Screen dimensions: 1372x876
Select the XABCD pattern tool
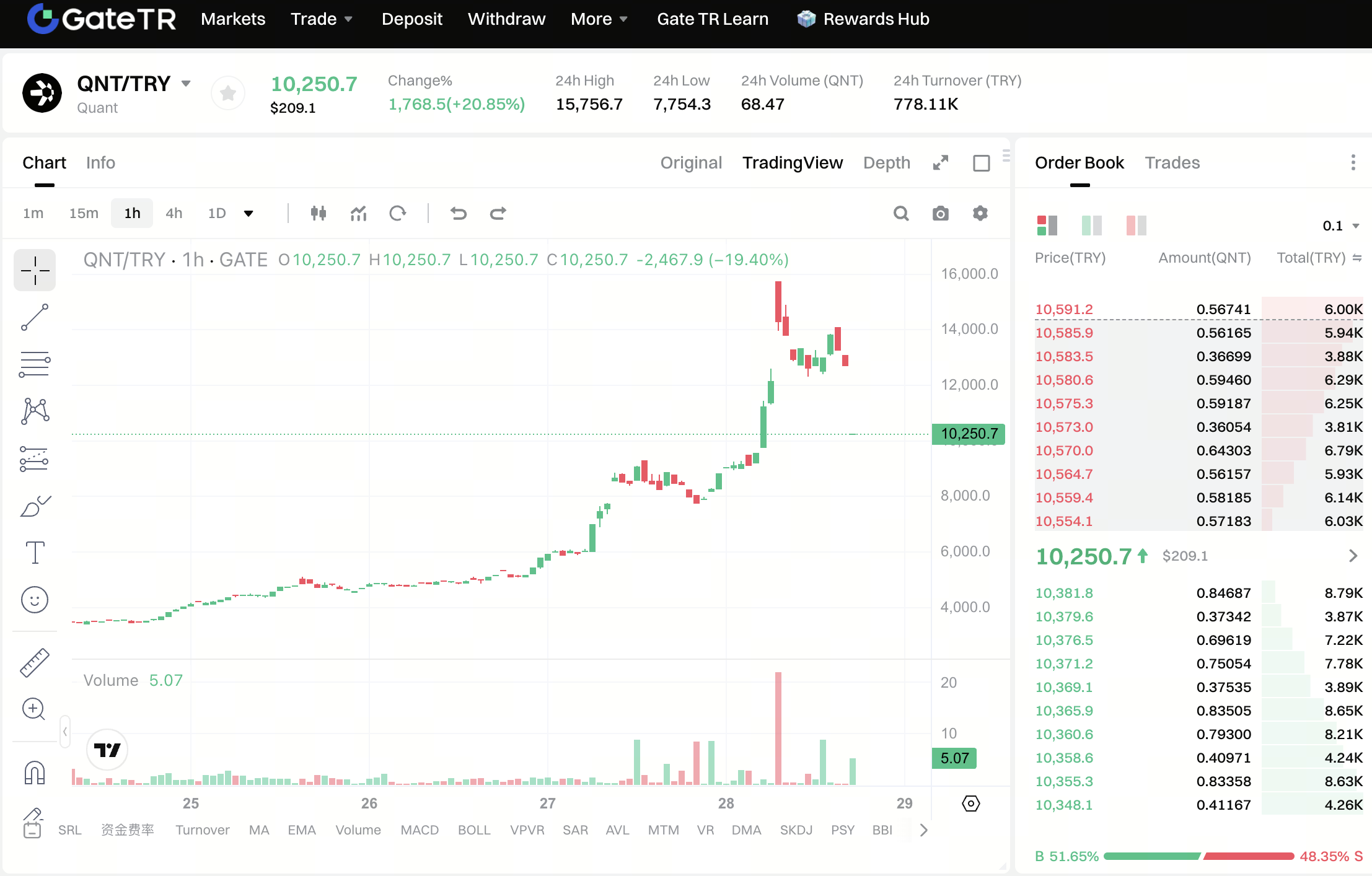pos(35,411)
